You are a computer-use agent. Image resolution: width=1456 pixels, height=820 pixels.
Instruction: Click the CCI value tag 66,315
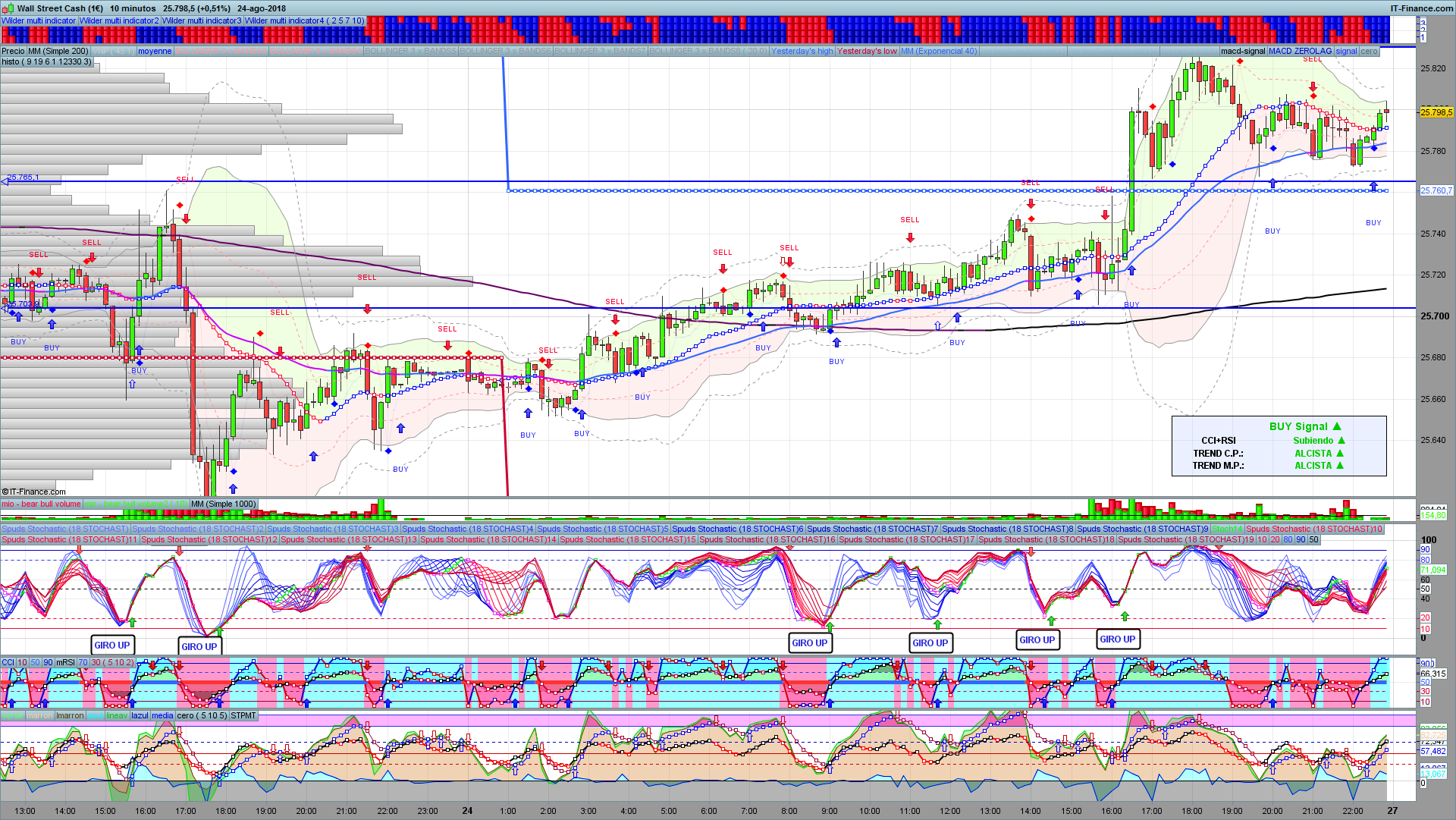[1433, 674]
